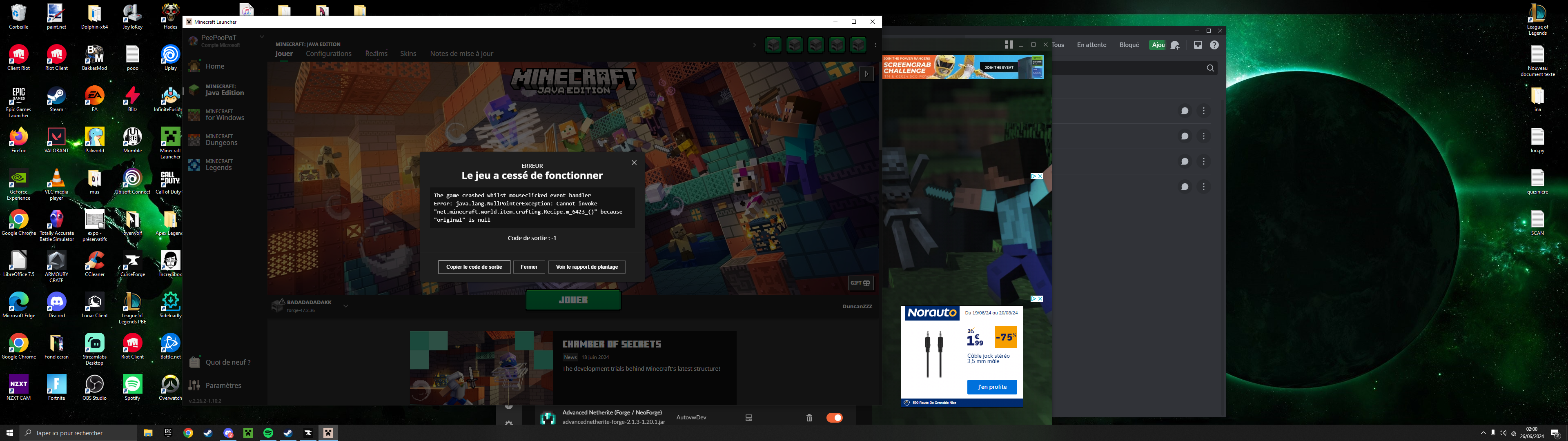Click the Copier le code de sortie button
Screen dimensions: 1568x441
[474, 267]
